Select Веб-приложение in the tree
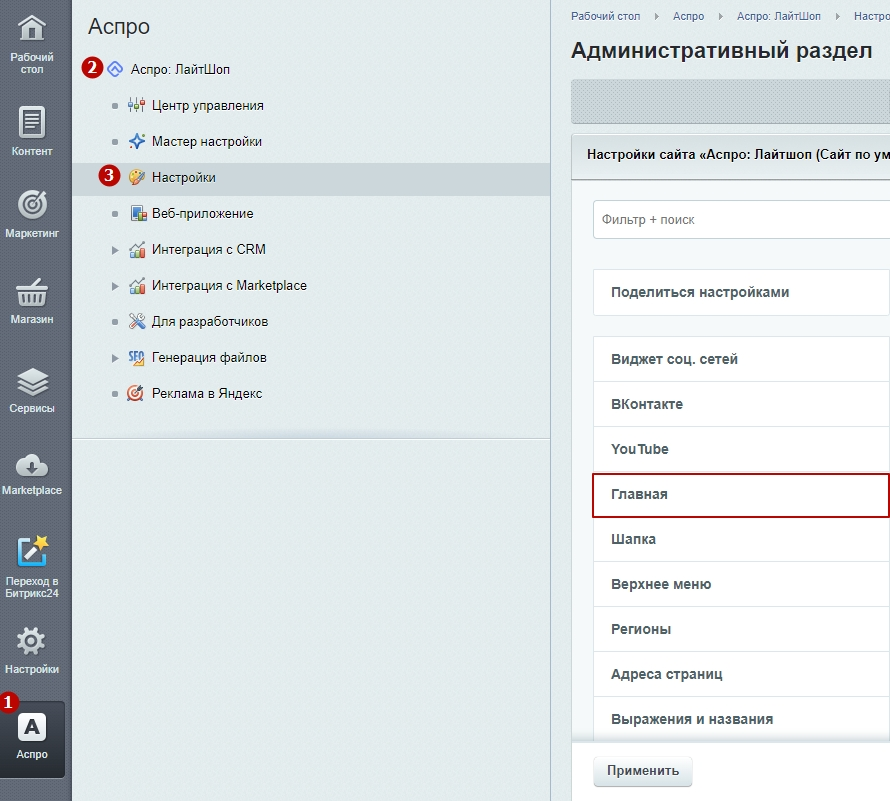The image size is (890, 801). 203,213
